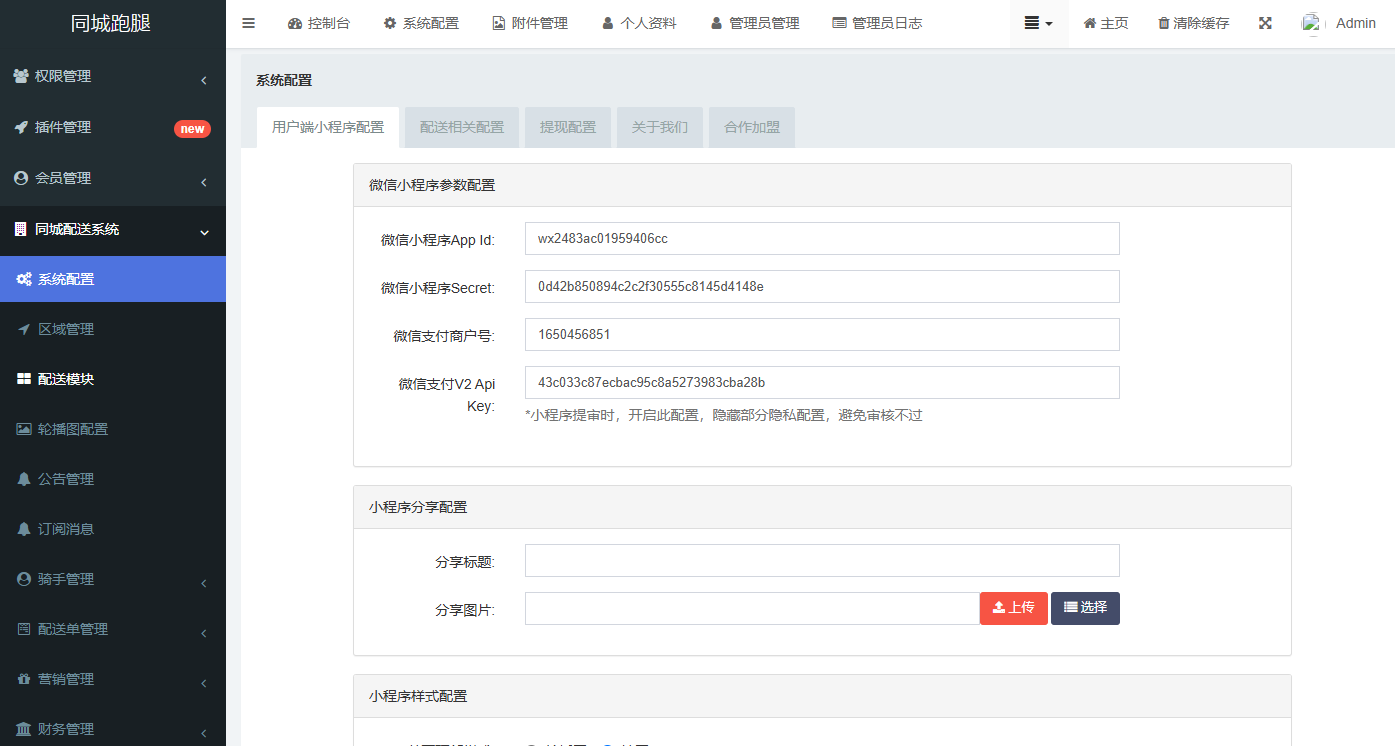Switch to the 配送相关配置 tab

(x=462, y=128)
